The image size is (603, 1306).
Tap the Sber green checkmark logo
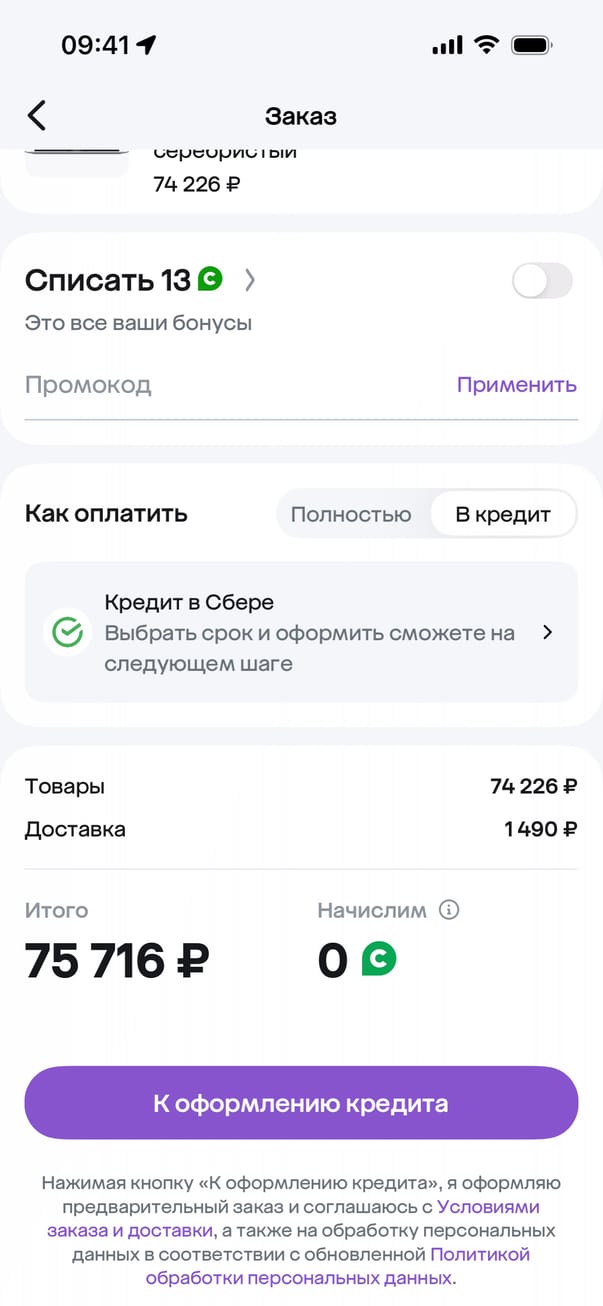tap(68, 632)
